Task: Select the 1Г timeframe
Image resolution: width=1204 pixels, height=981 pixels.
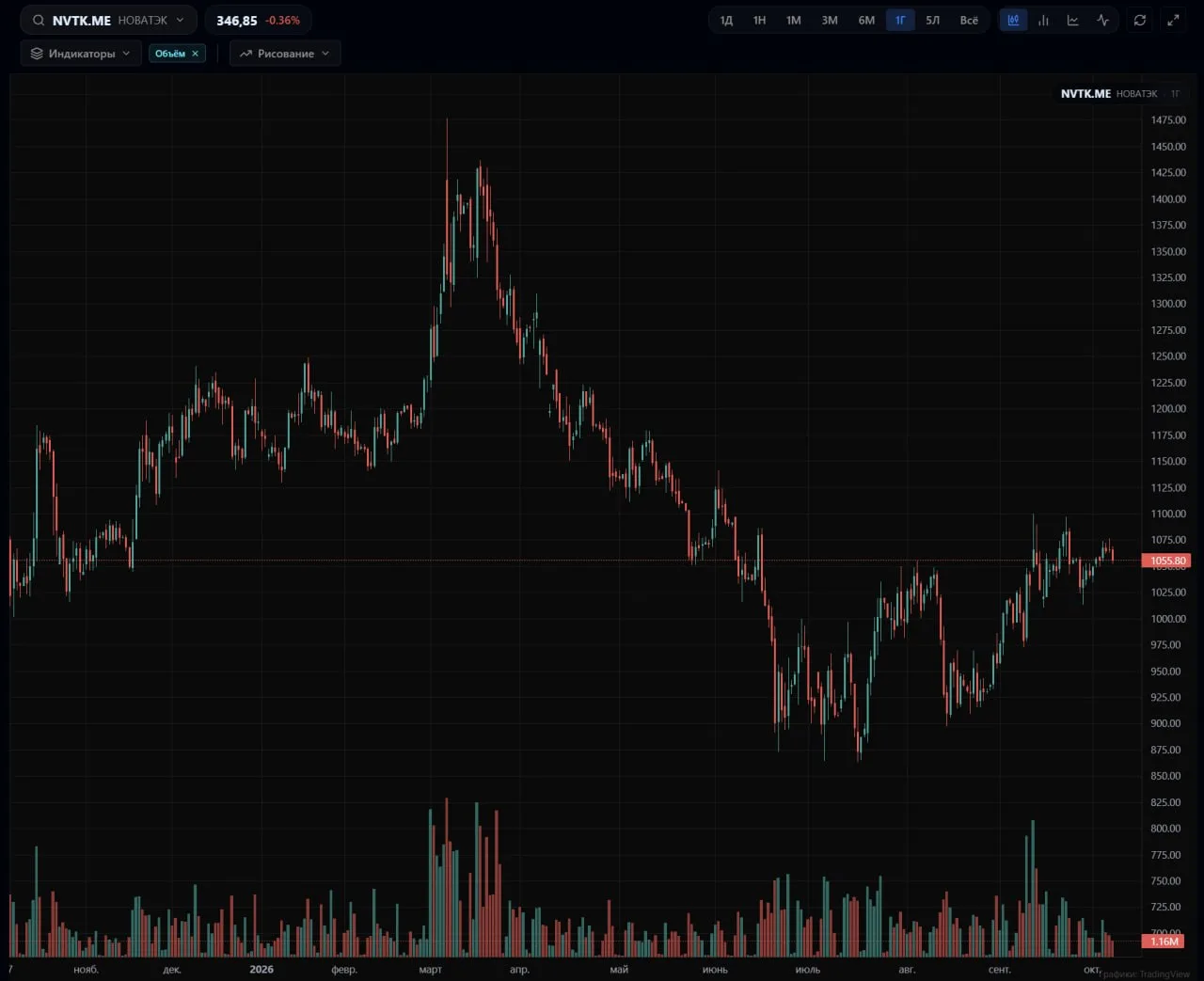Action: [x=900, y=20]
